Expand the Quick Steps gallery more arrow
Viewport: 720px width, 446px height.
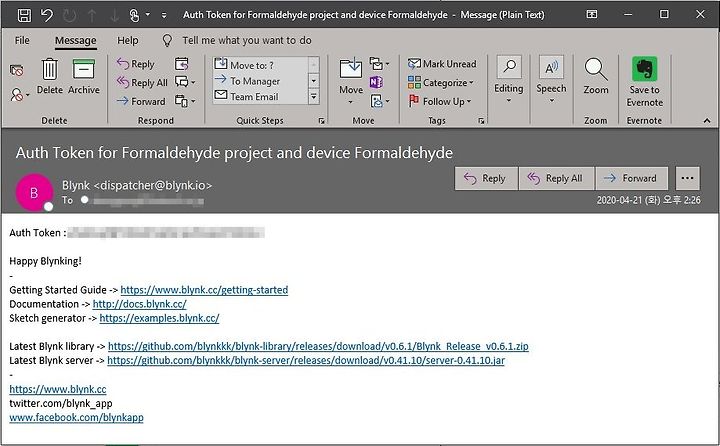click(x=314, y=97)
